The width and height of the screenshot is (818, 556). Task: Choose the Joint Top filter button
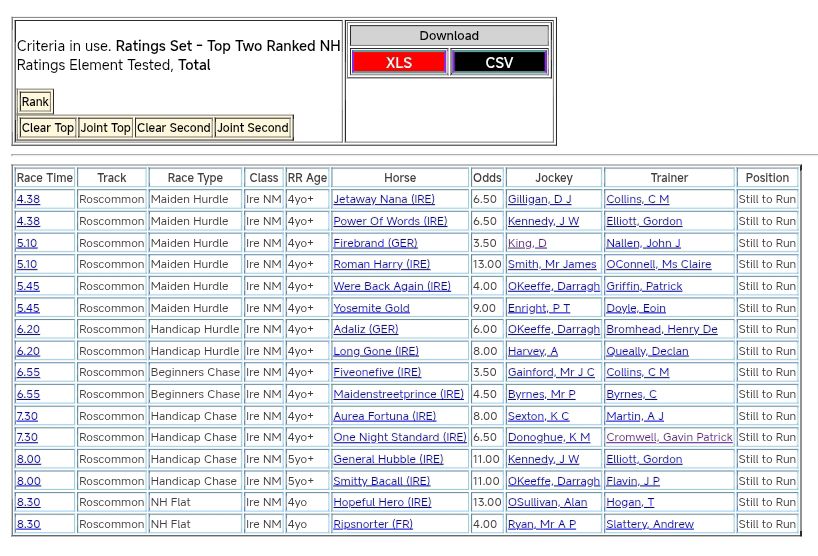tap(106, 128)
